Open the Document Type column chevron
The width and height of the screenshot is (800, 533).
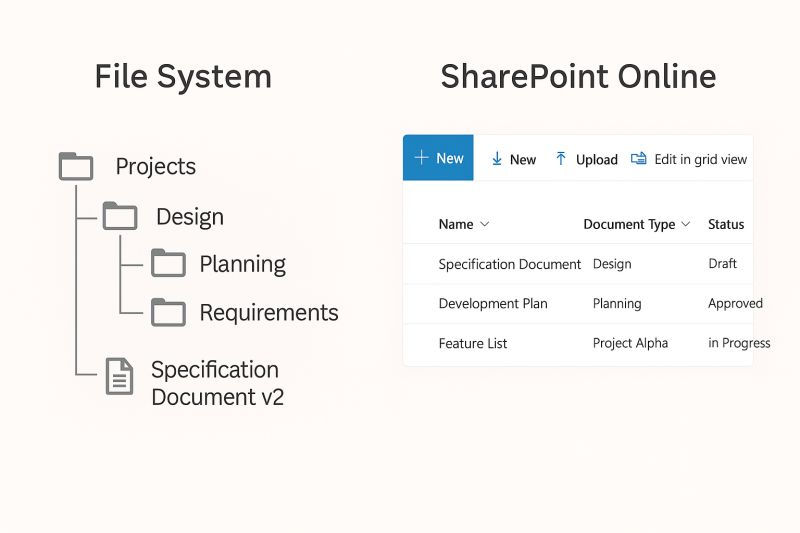pyautogui.click(x=686, y=224)
